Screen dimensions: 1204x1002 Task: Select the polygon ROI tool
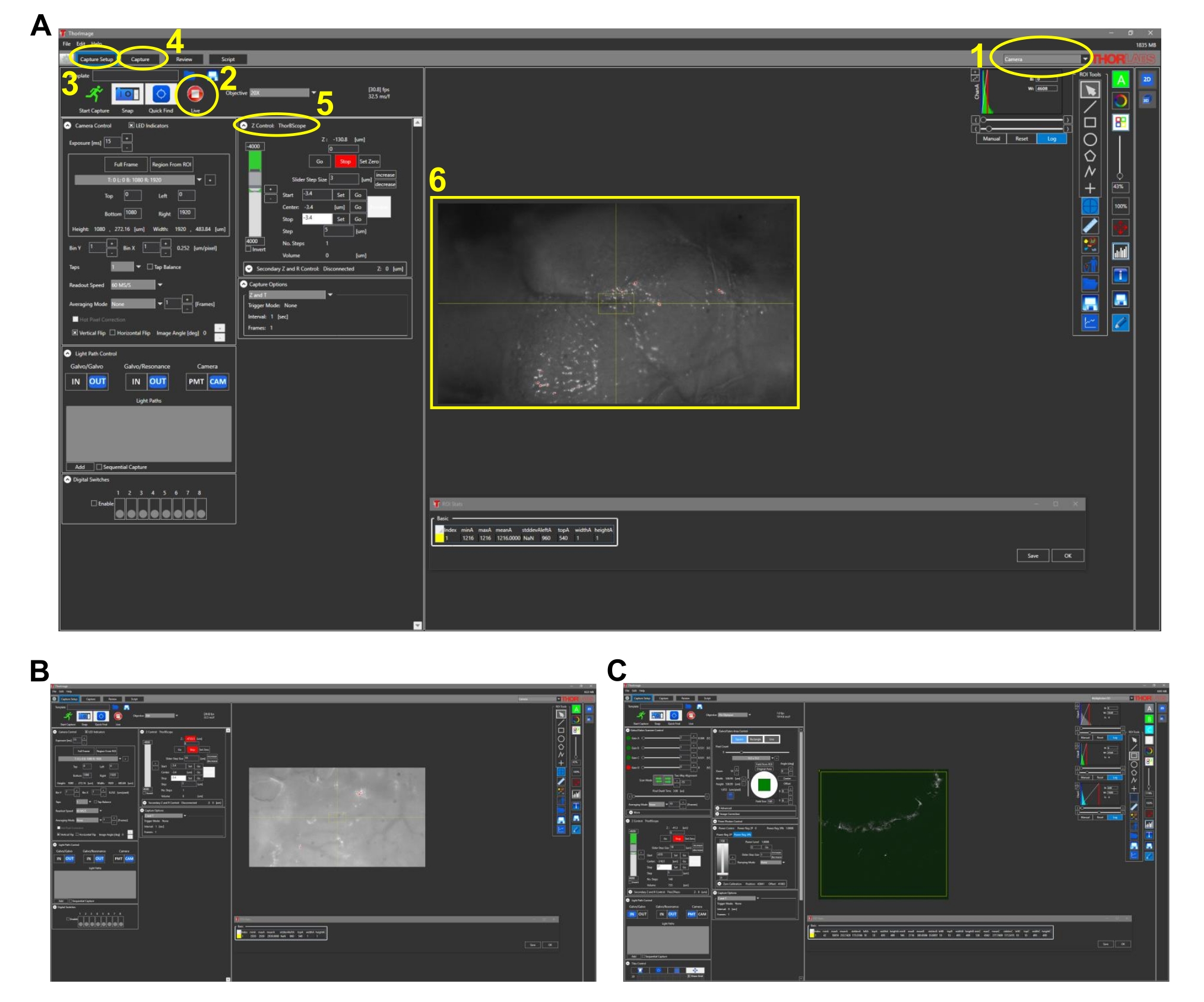coord(1089,156)
